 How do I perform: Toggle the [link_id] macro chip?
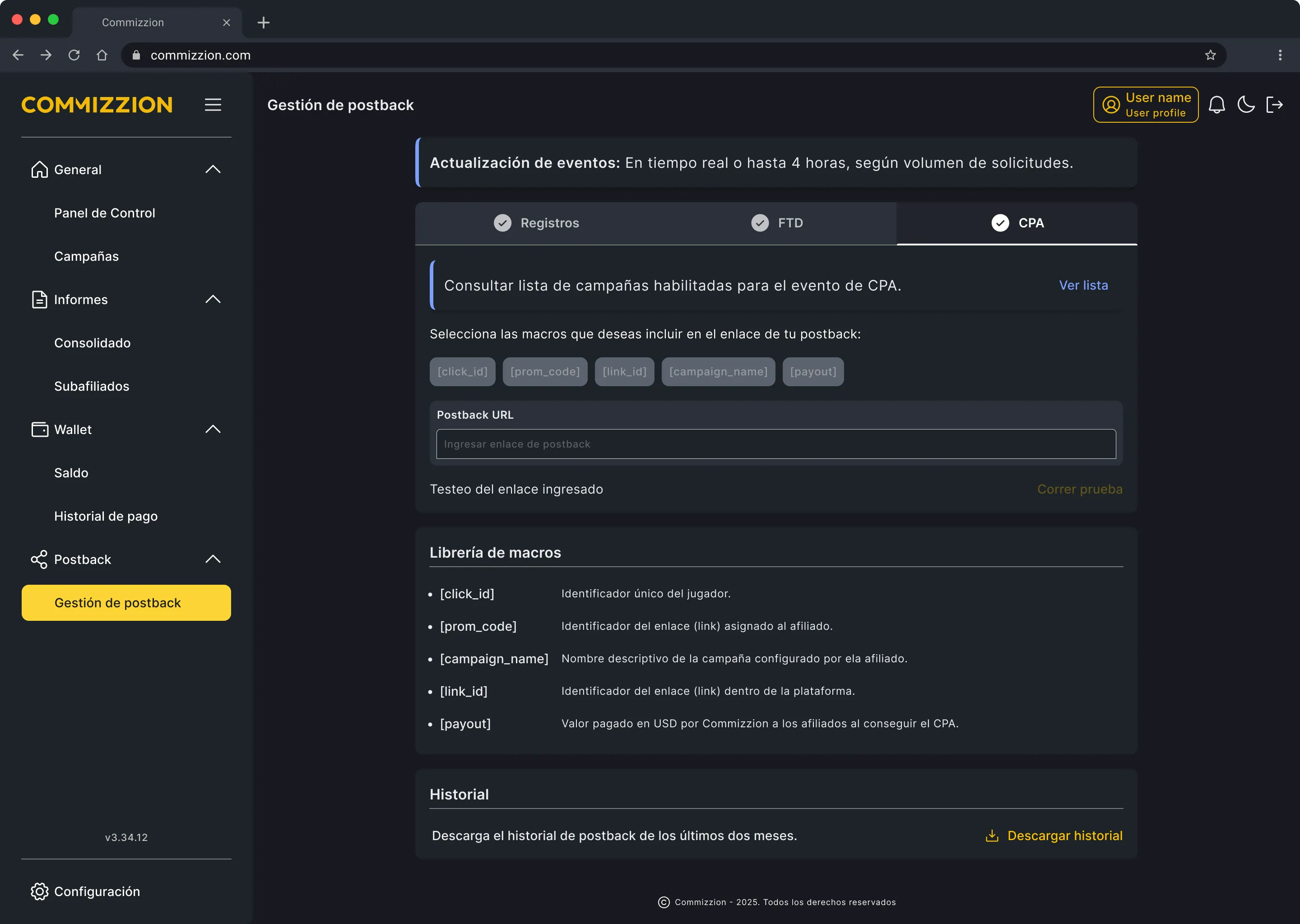[x=624, y=371]
